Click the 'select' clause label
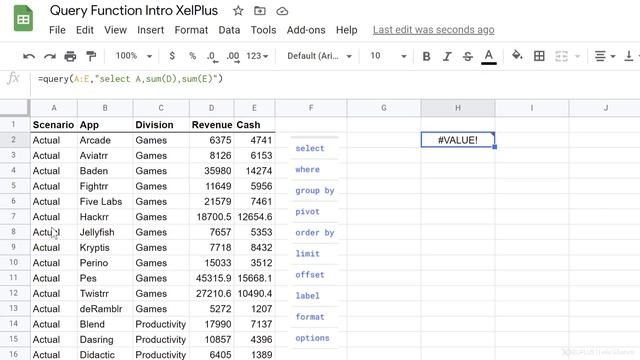The width and height of the screenshot is (640, 360). pos(310,148)
